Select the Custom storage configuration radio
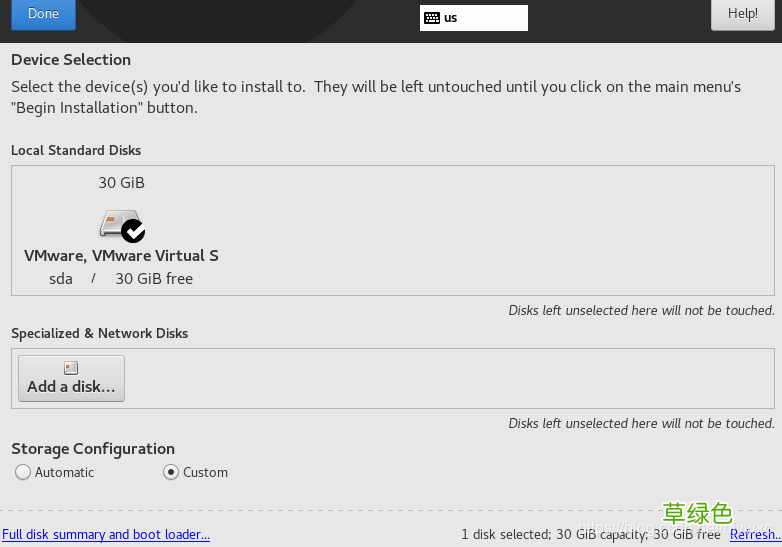The image size is (782, 547). [x=171, y=472]
